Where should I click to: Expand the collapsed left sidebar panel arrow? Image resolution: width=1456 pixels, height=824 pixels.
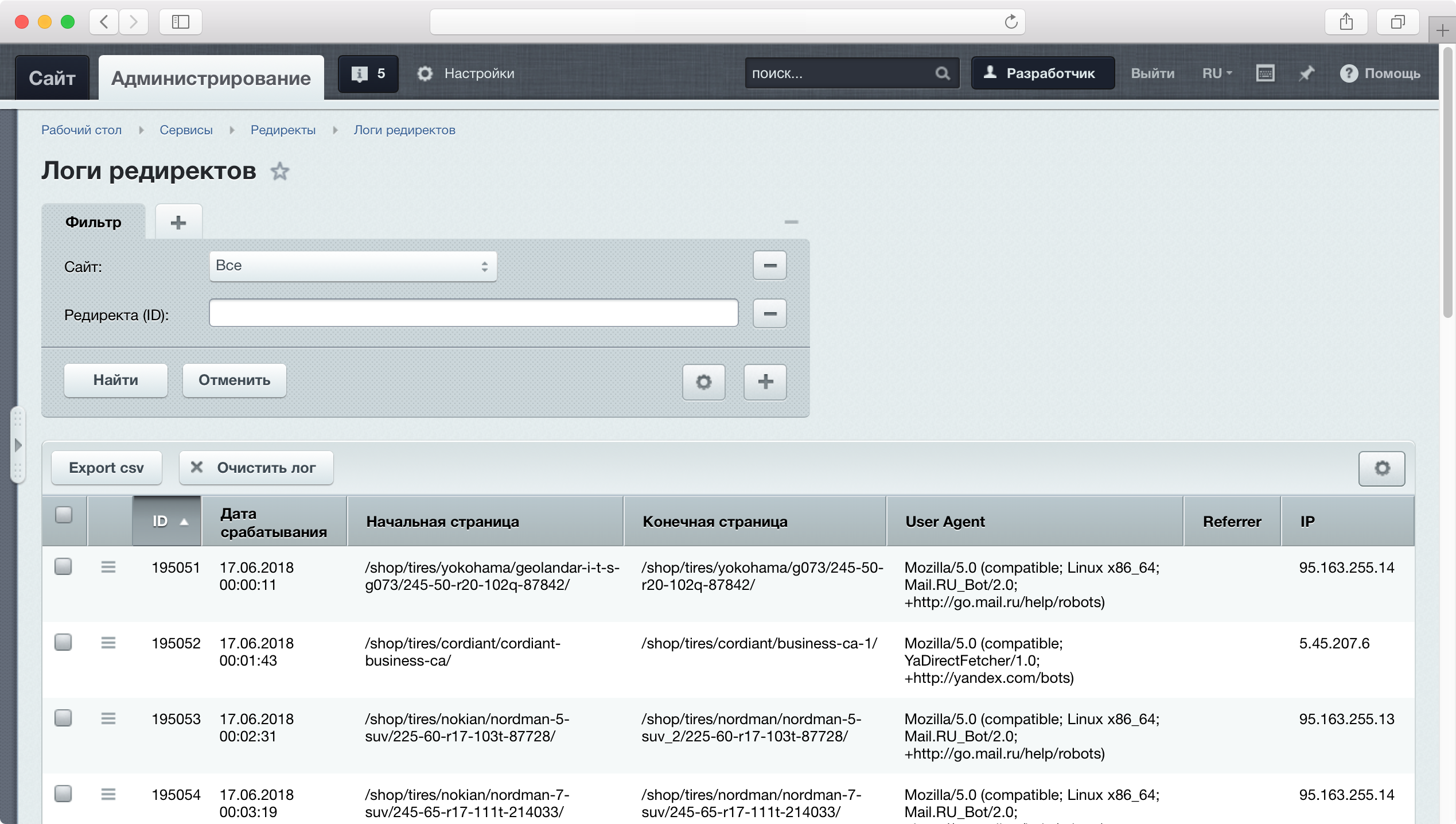click(18, 445)
